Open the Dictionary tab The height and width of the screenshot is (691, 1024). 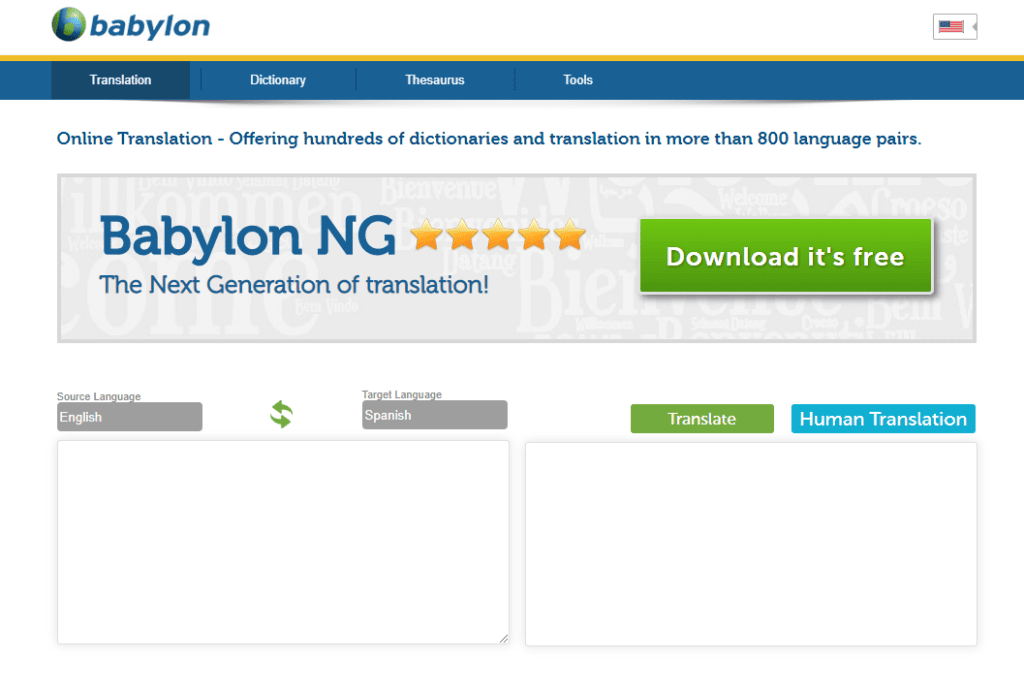[x=278, y=80]
